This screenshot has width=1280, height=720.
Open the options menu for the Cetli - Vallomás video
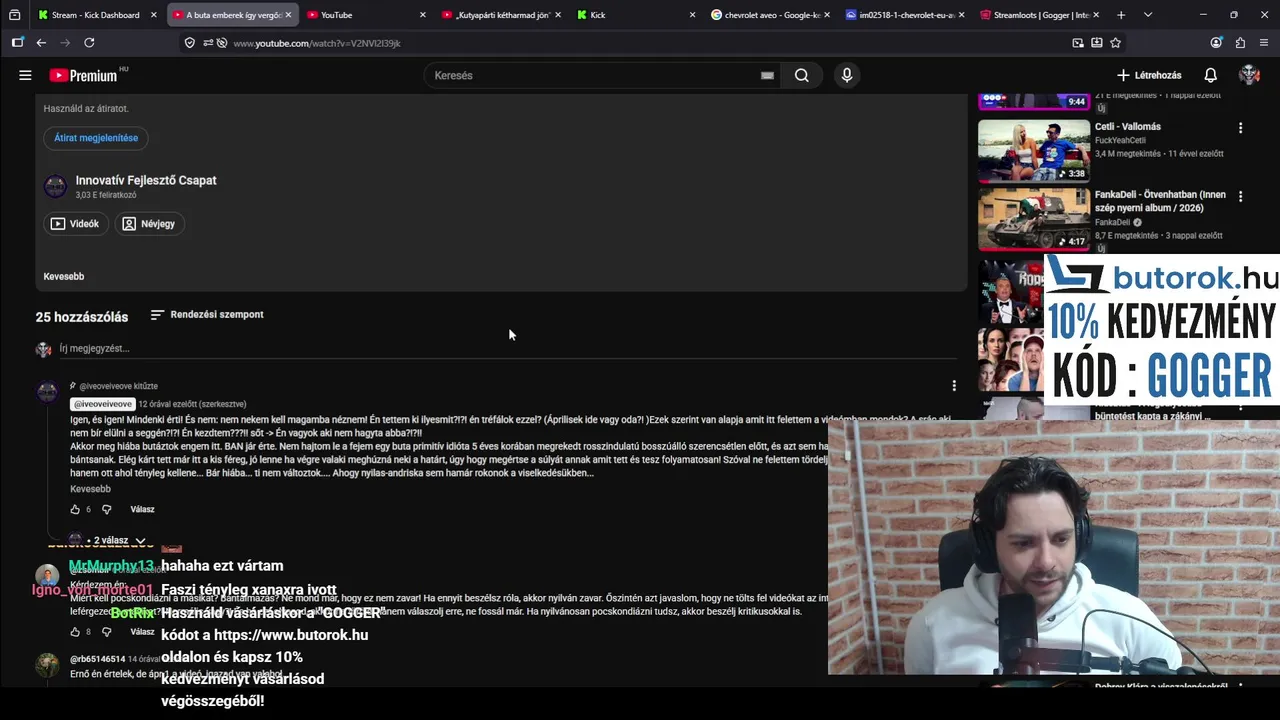click(x=1240, y=128)
